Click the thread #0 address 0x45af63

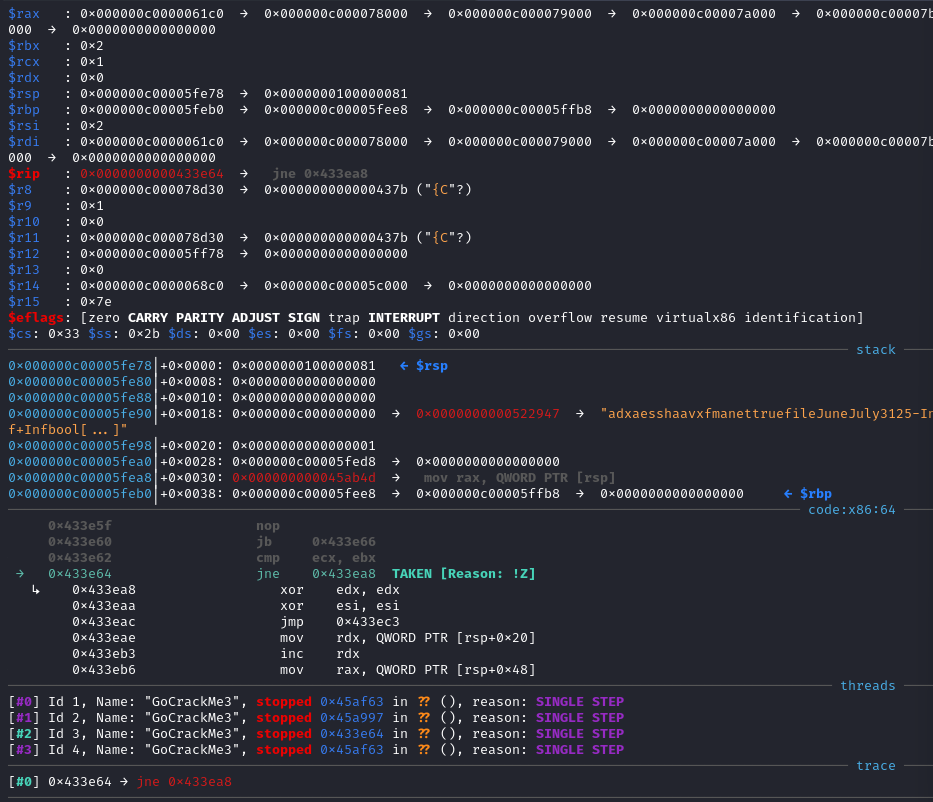click(352, 702)
